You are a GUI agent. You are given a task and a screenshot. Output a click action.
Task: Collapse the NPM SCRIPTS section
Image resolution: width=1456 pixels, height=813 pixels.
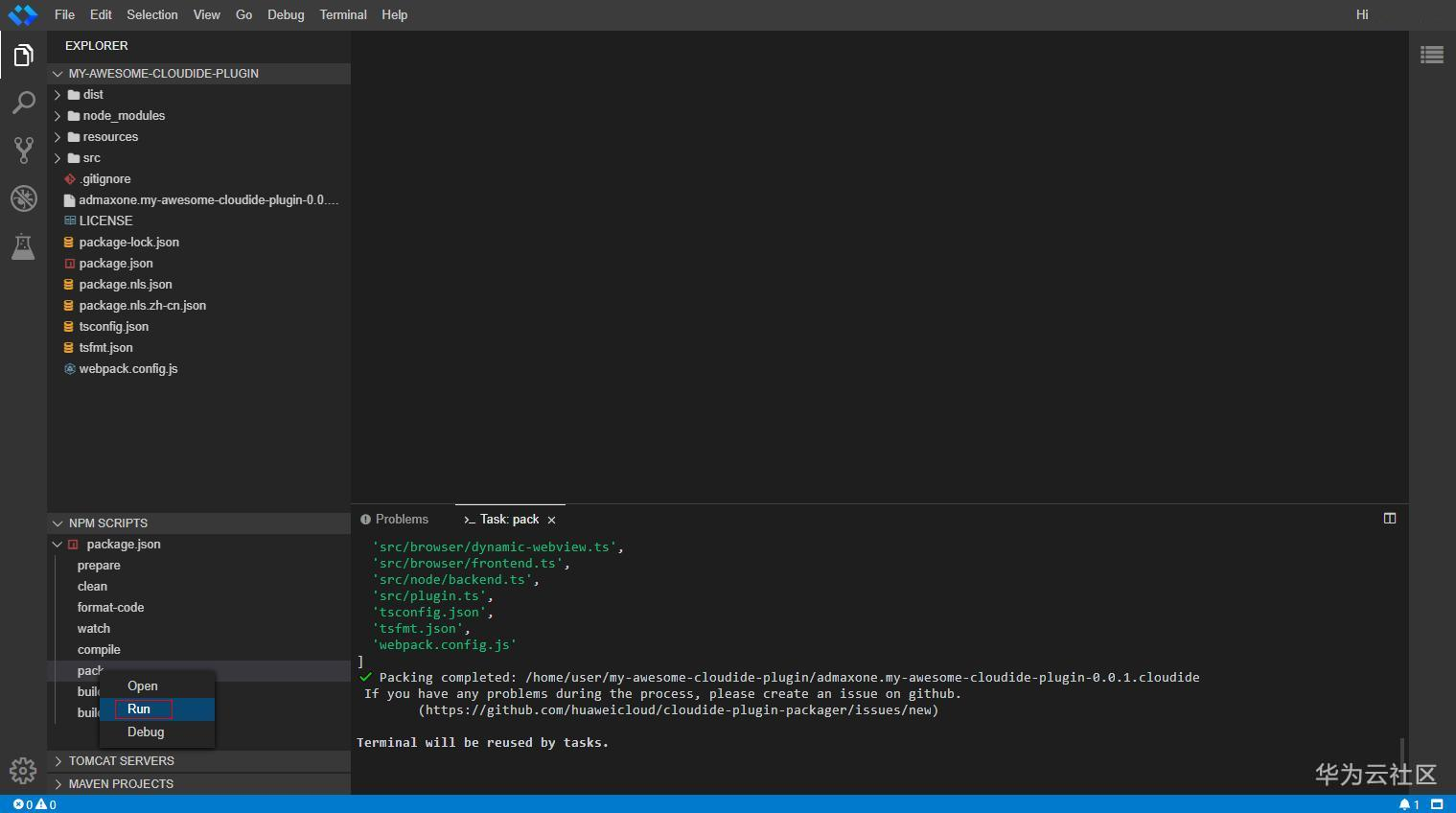click(107, 523)
